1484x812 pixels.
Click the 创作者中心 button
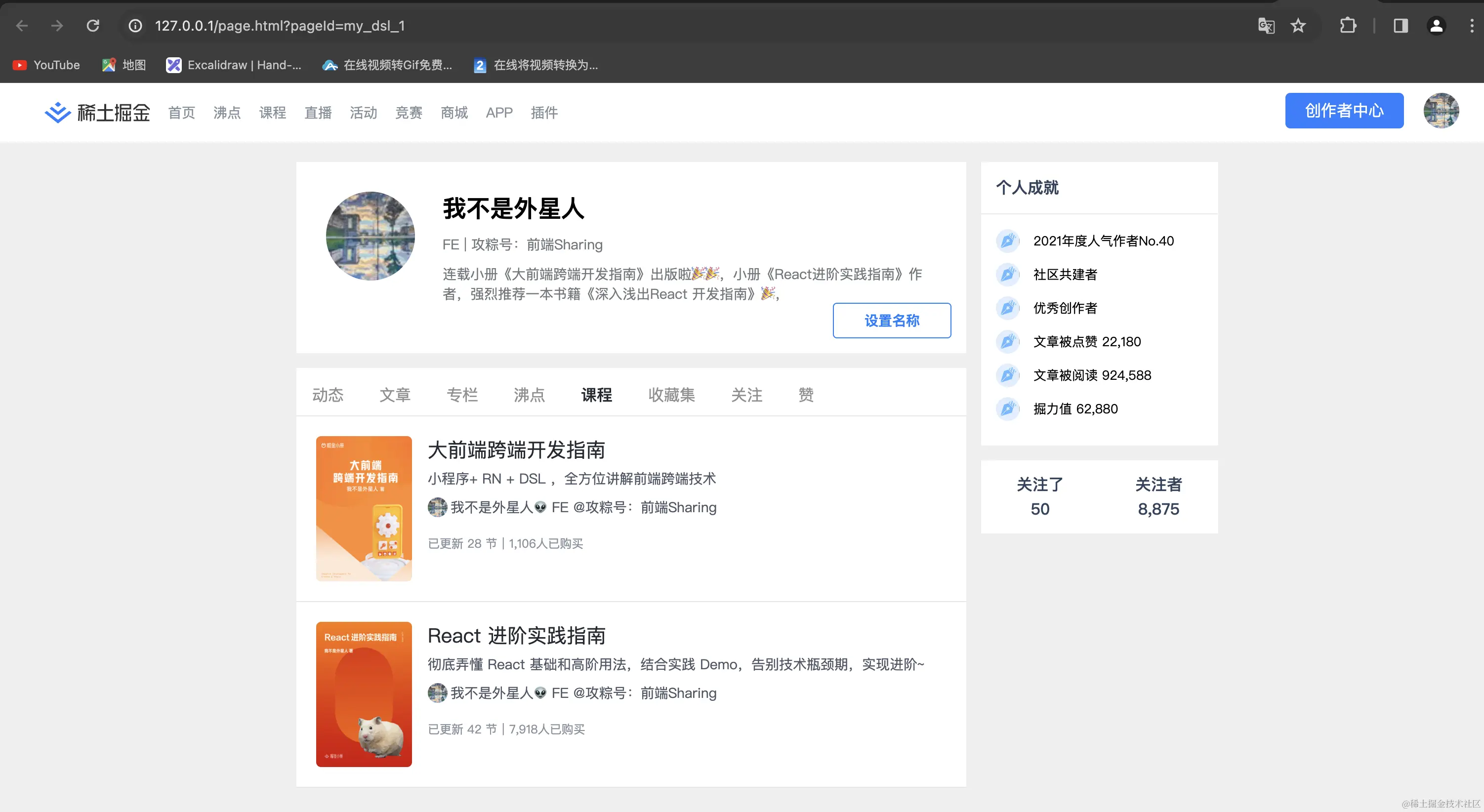click(x=1344, y=111)
